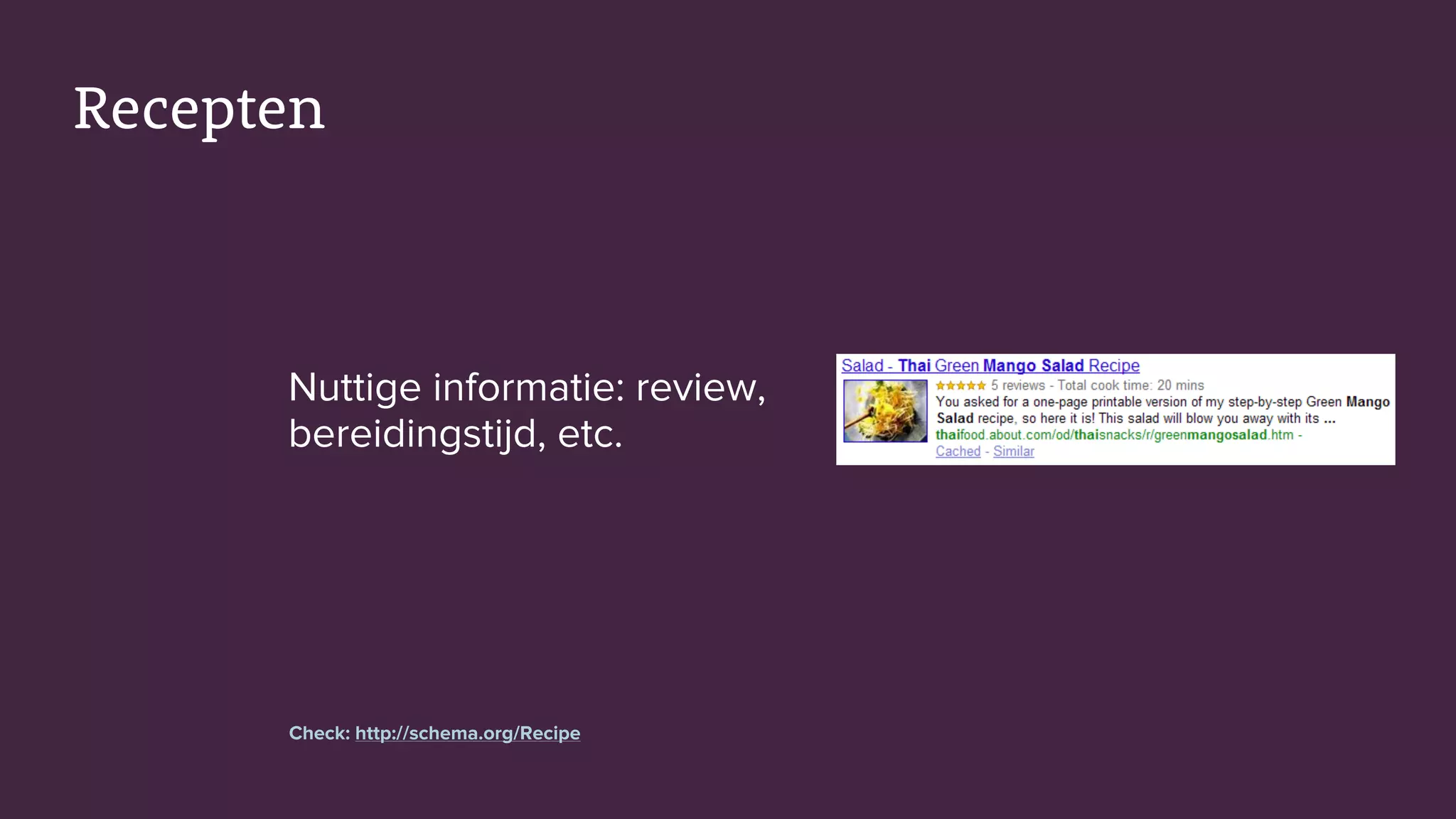Click 'Total cook time: 20 mins' text
The image size is (1456, 819).
coord(1130,385)
